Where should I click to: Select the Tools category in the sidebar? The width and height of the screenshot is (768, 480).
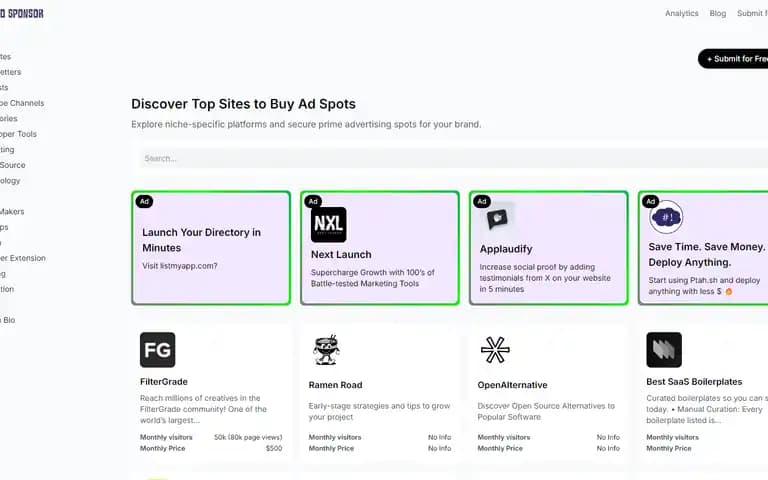coord(18,134)
